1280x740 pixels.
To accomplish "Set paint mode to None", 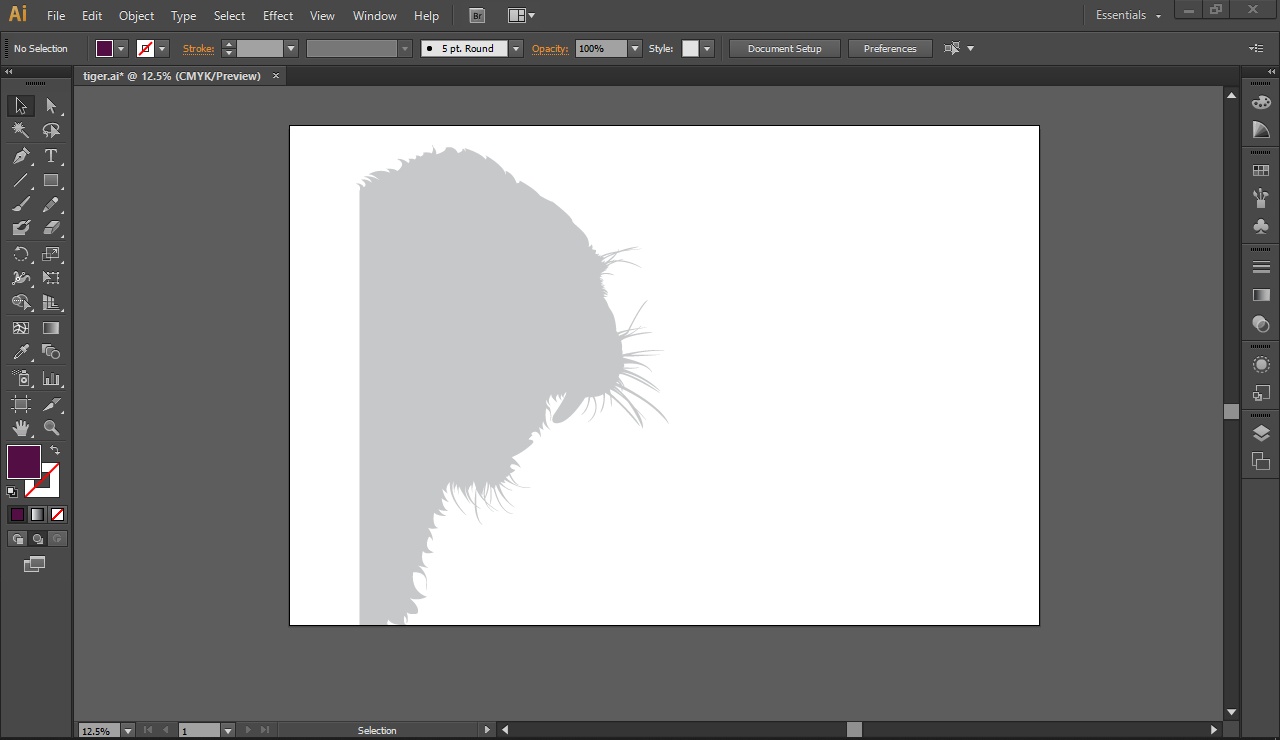I will click(58, 515).
